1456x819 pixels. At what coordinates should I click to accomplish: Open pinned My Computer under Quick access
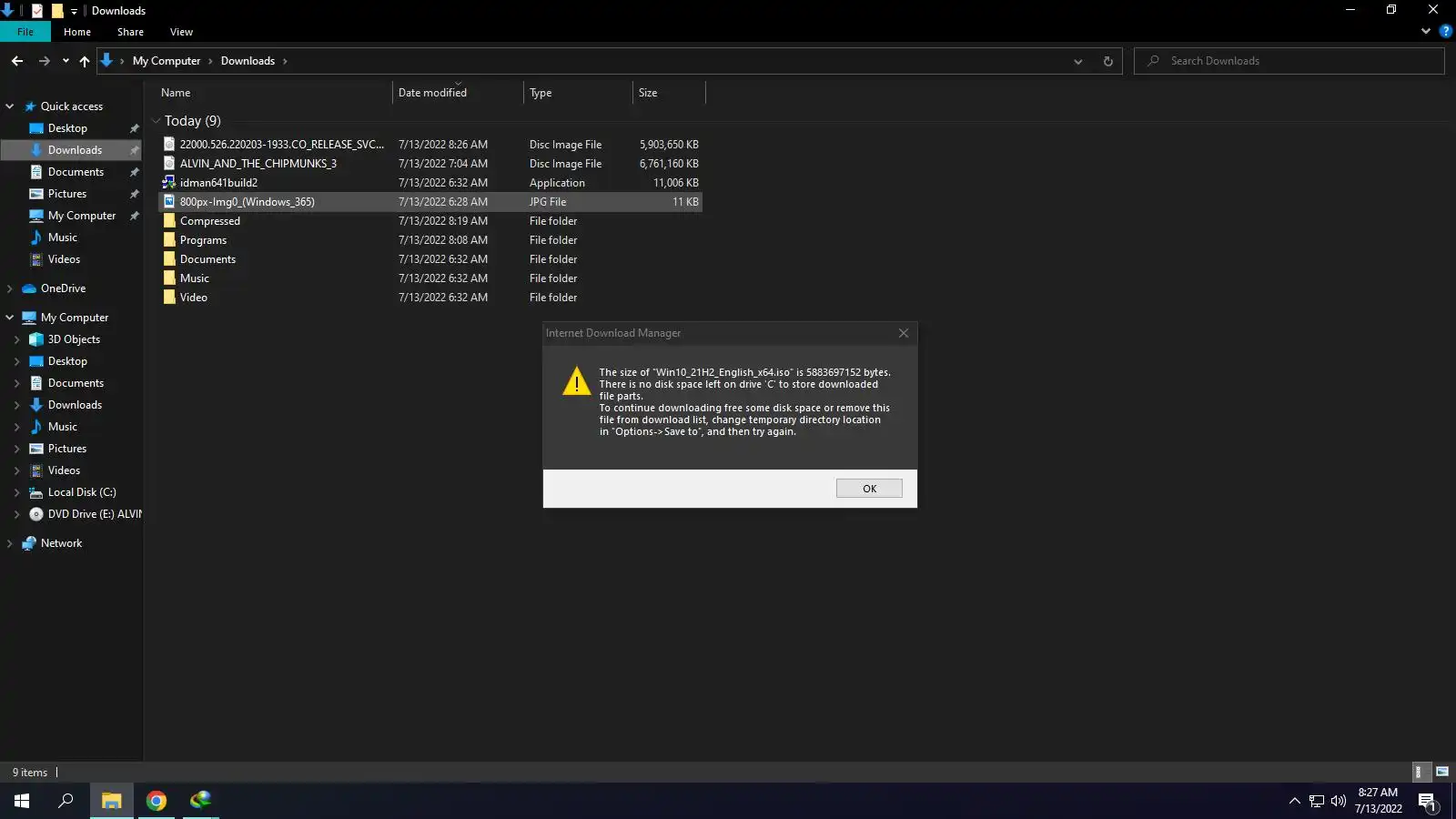[82, 216]
